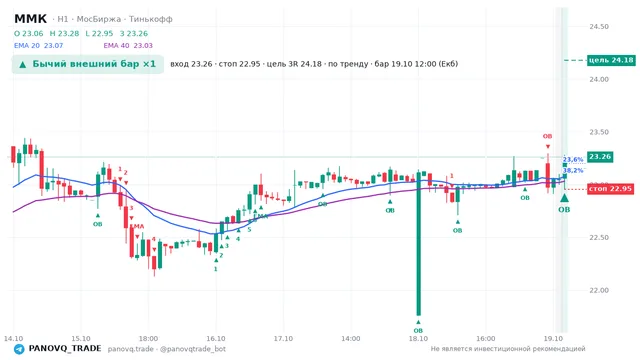Screen dimensions: 640x360
Task: Open the Бычий внешний бар ×1 signal badge
Action: click(88, 64)
